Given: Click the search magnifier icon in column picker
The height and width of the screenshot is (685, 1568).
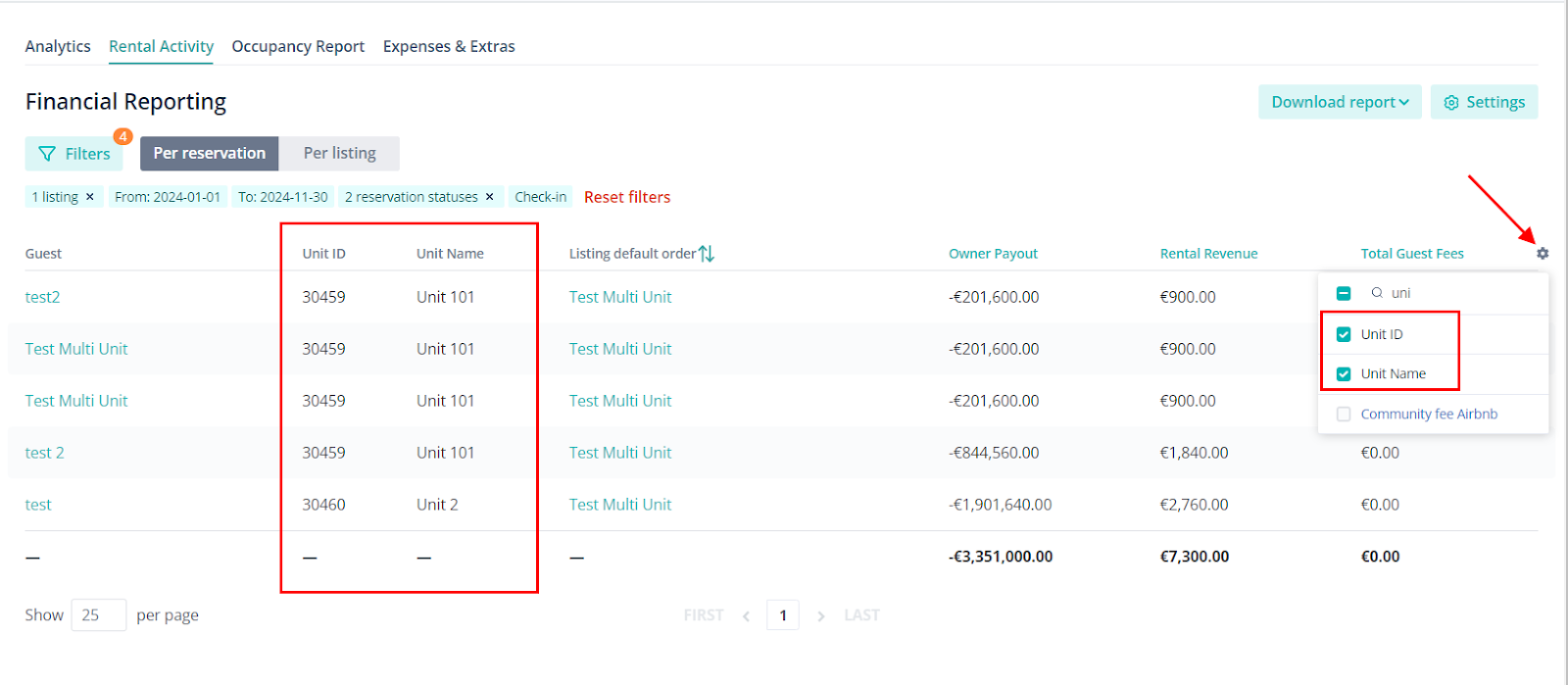Looking at the screenshot, I should tap(1377, 293).
